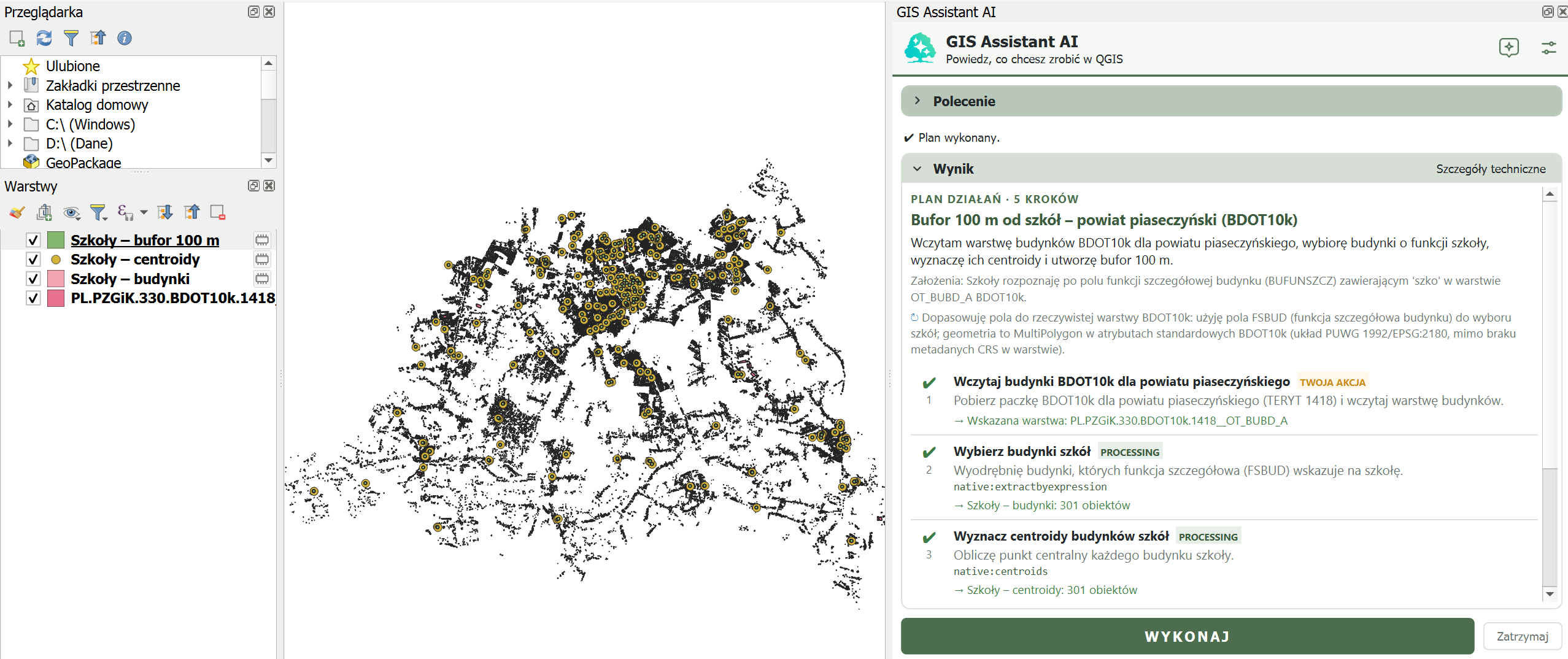This screenshot has height=659, width=1568.
Task: Open the filter by expression dropdown arrow
Action: [x=144, y=212]
